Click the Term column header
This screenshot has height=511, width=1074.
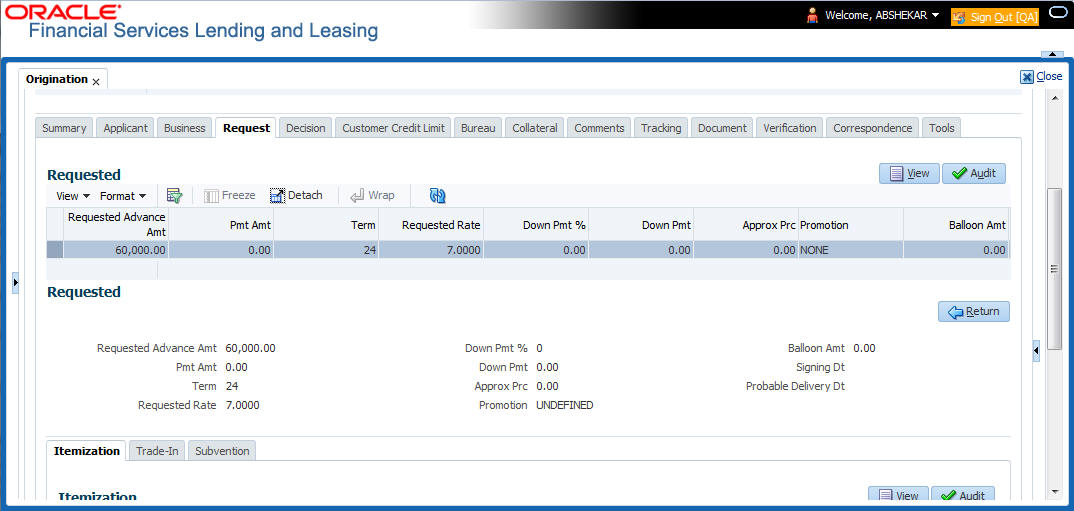(x=326, y=225)
